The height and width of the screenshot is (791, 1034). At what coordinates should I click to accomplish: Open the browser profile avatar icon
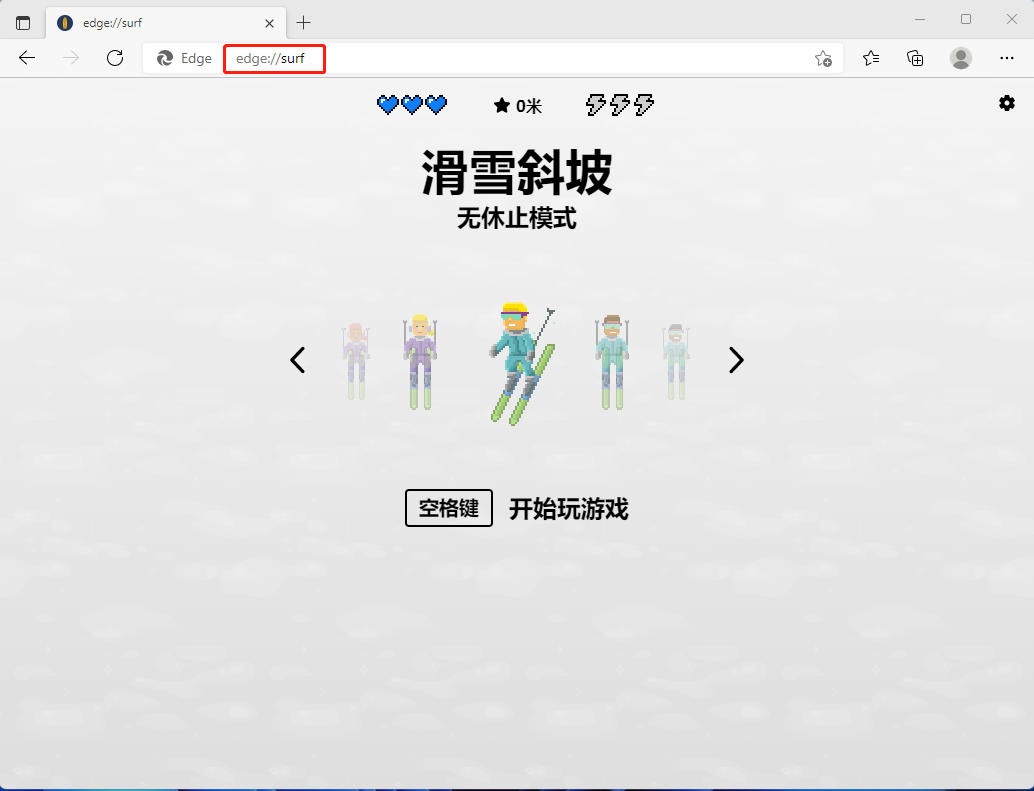(960, 58)
